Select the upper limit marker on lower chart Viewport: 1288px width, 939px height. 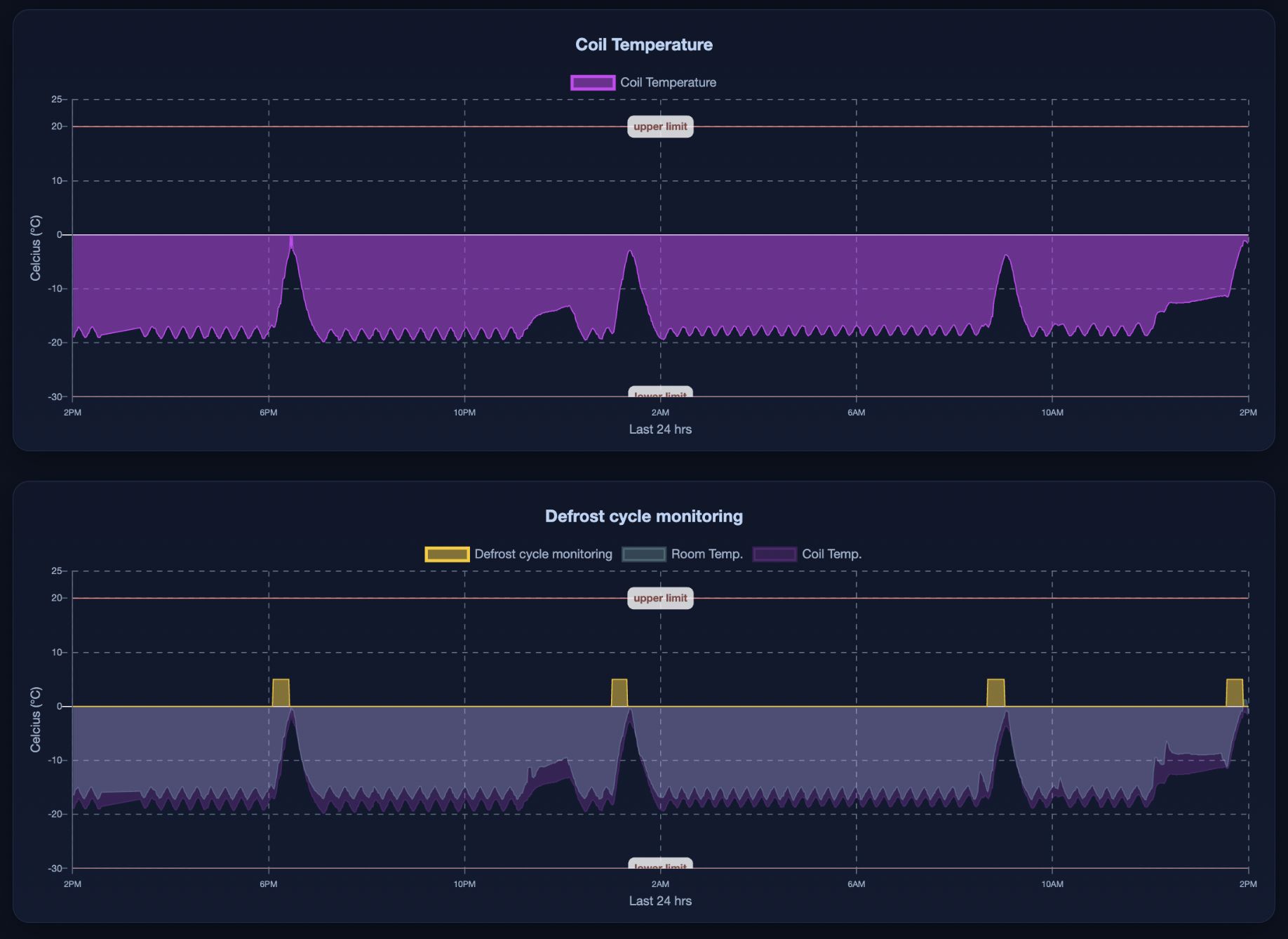point(659,598)
